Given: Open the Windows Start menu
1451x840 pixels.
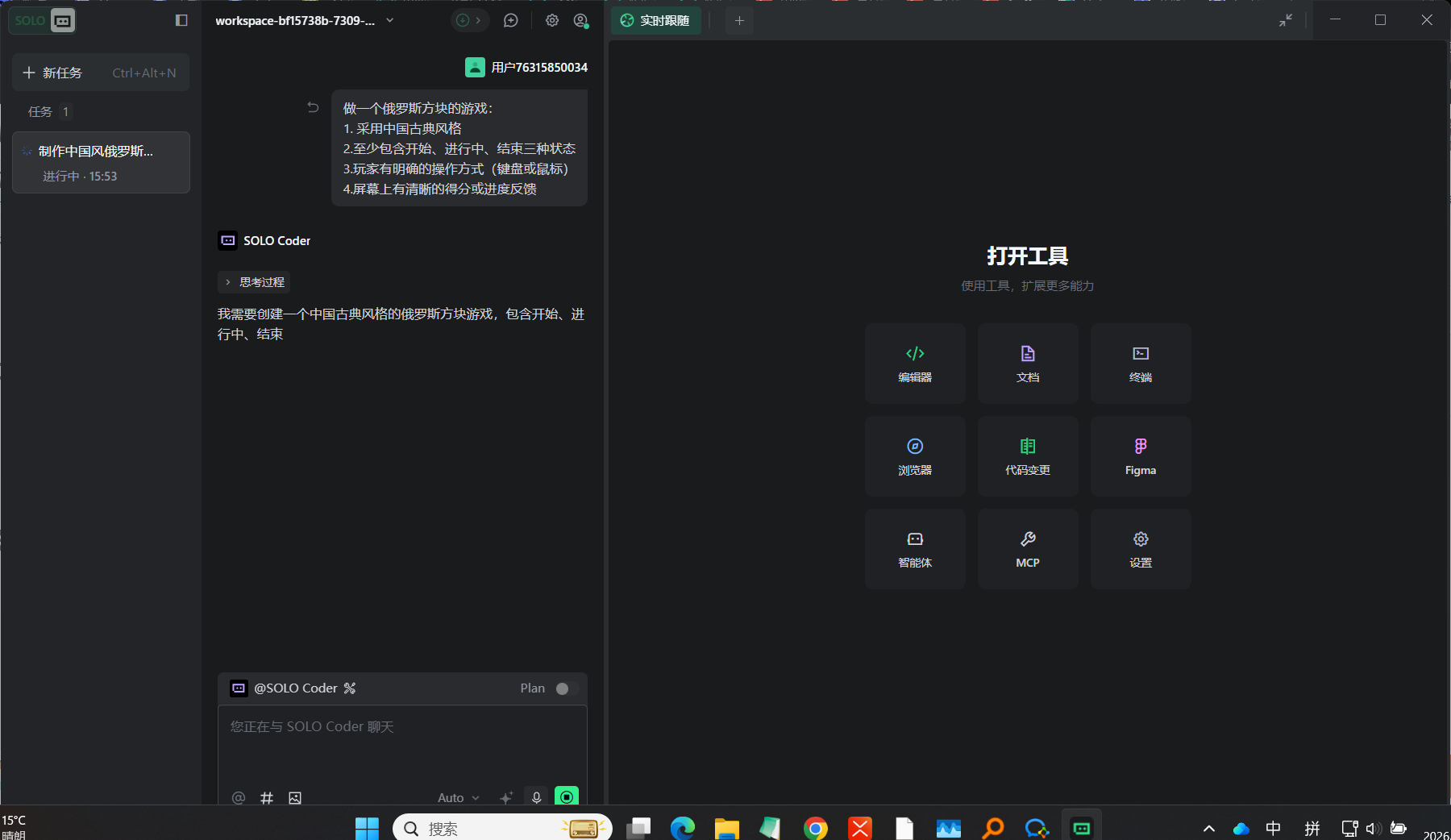Looking at the screenshot, I should click(x=367, y=828).
